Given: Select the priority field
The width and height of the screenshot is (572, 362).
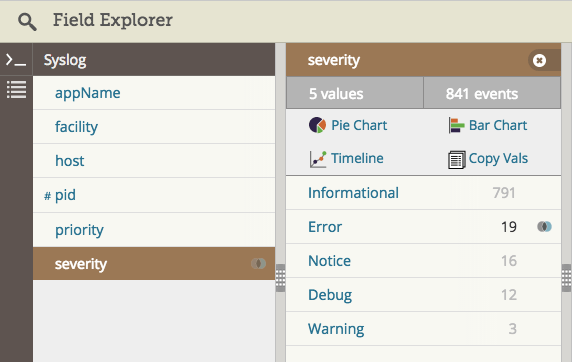Looking at the screenshot, I should (154, 230).
